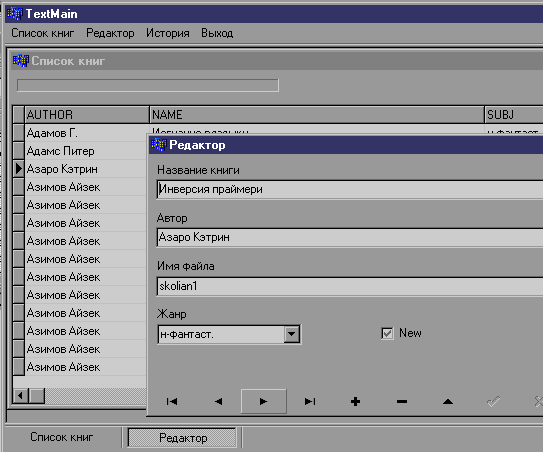543x452 pixels.
Task: Switch to Список книг bottom button
Action: click(62, 437)
